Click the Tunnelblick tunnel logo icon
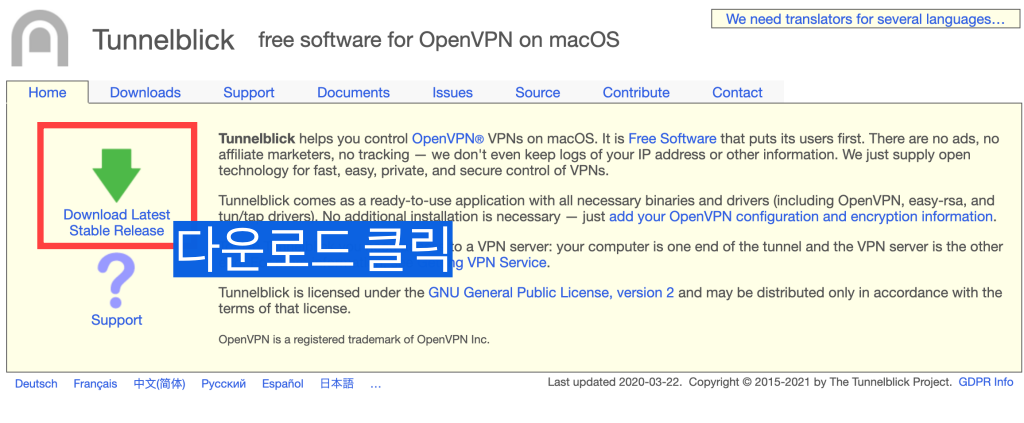The height and width of the screenshot is (423, 1024). [40, 38]
